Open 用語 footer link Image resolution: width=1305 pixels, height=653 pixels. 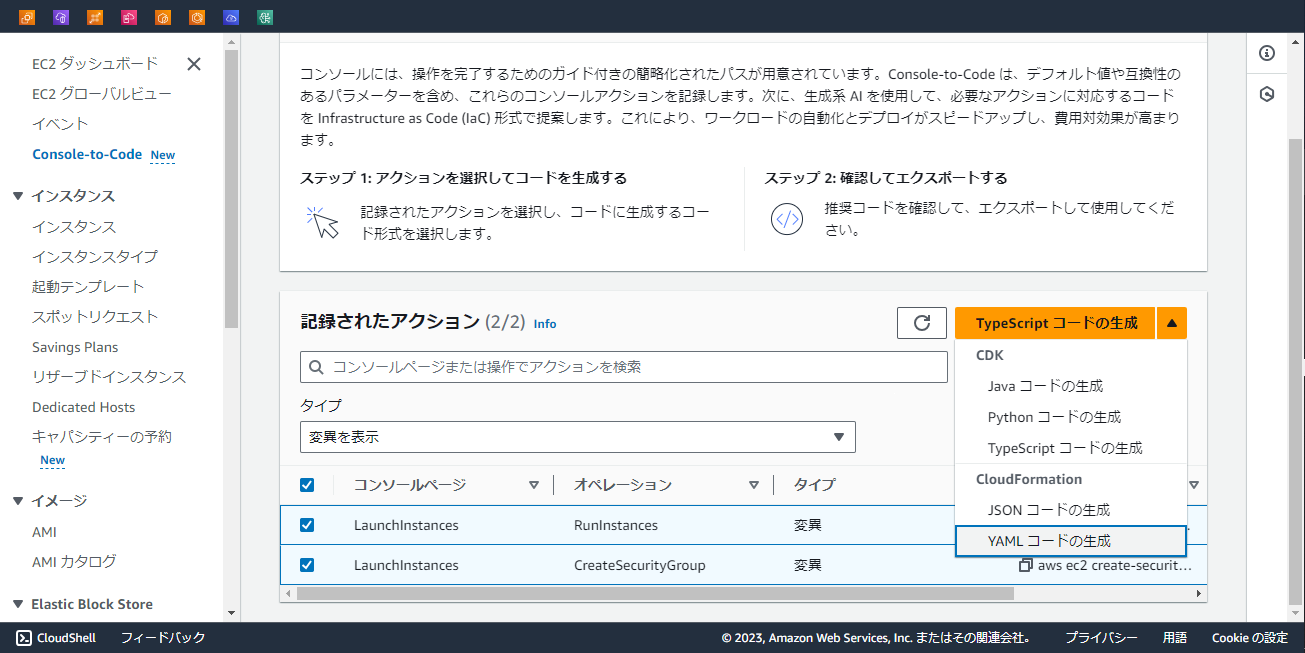tap(1175, 638)
